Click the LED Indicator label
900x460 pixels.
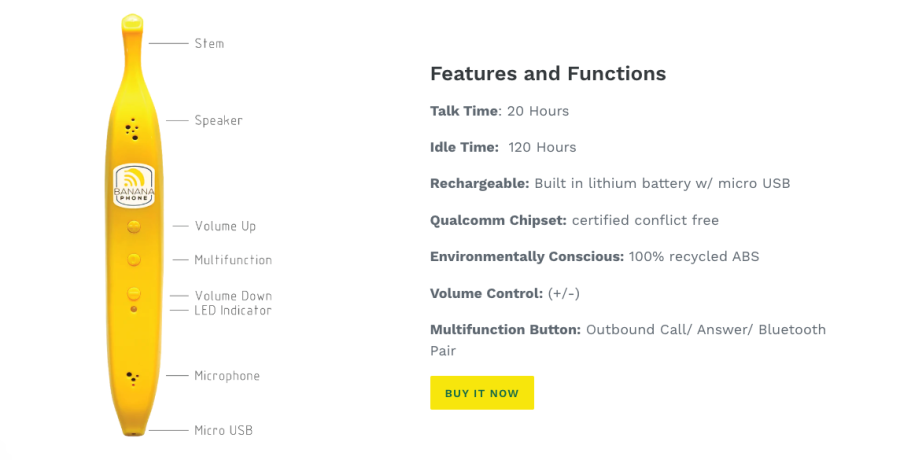233,311
